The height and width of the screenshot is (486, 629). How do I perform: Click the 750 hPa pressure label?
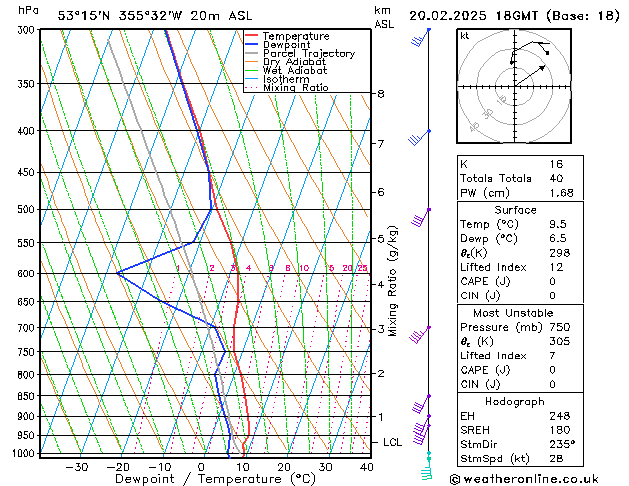[28, 352]
